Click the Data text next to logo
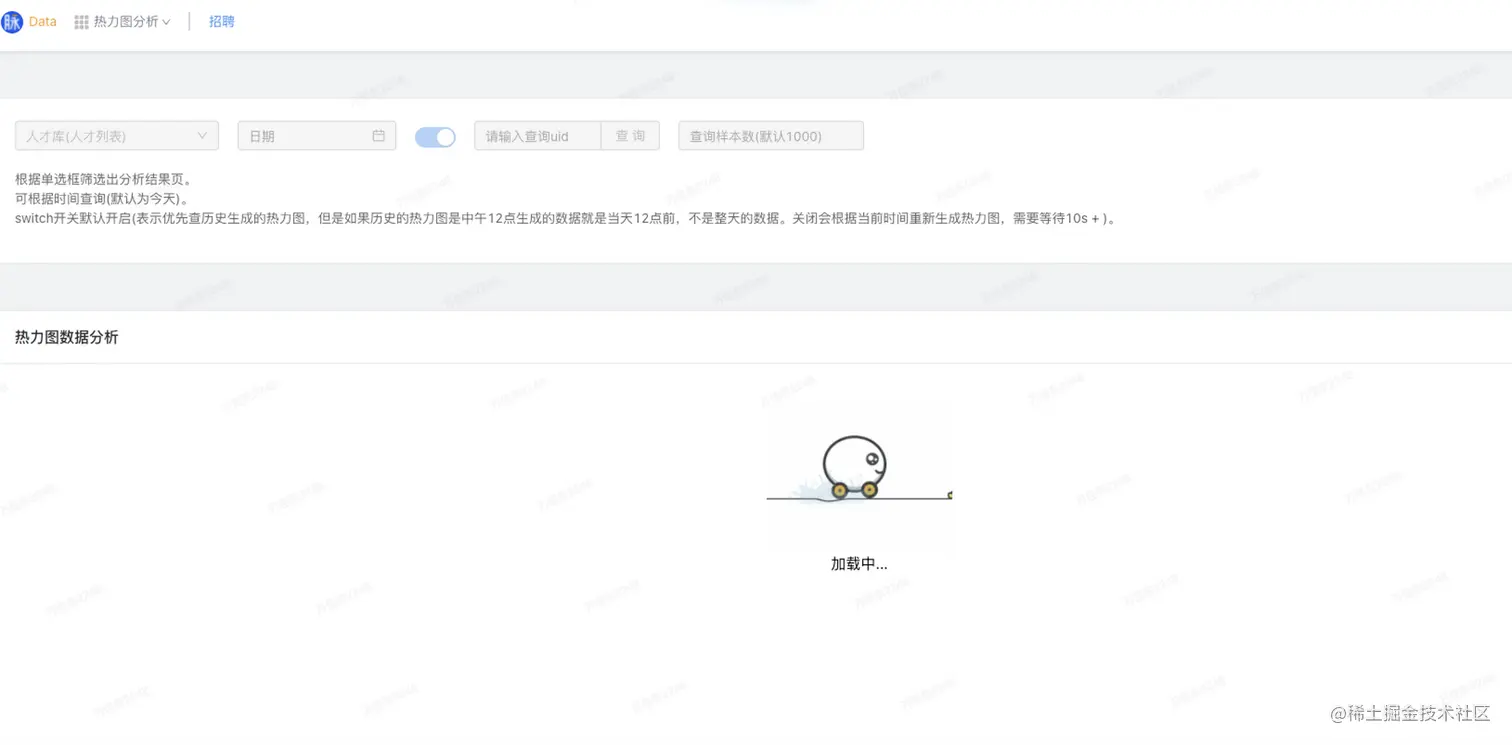This screenshot has width=1512, height=745. (43, 22)
